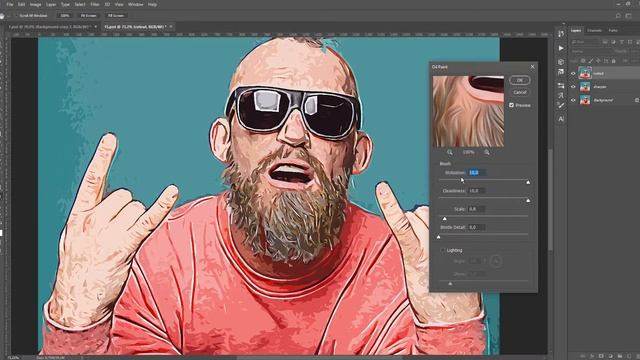
Task: Open the Filter menu
Action: point(95,4)
